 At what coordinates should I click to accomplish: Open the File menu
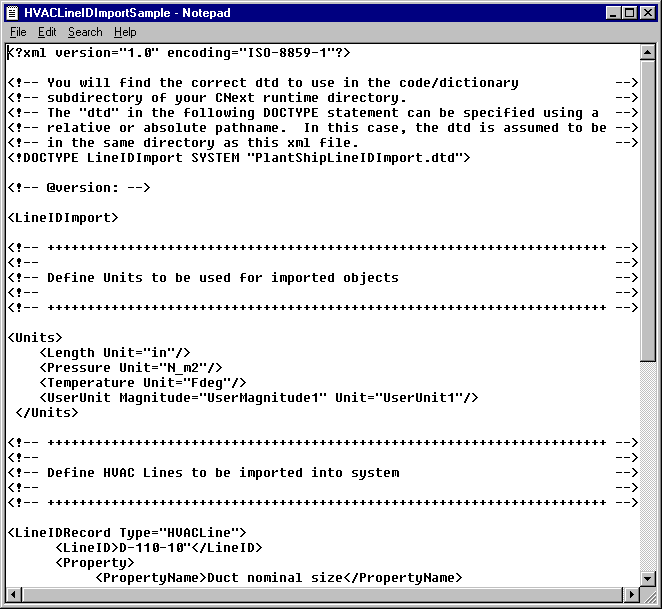tap(18, 32)
